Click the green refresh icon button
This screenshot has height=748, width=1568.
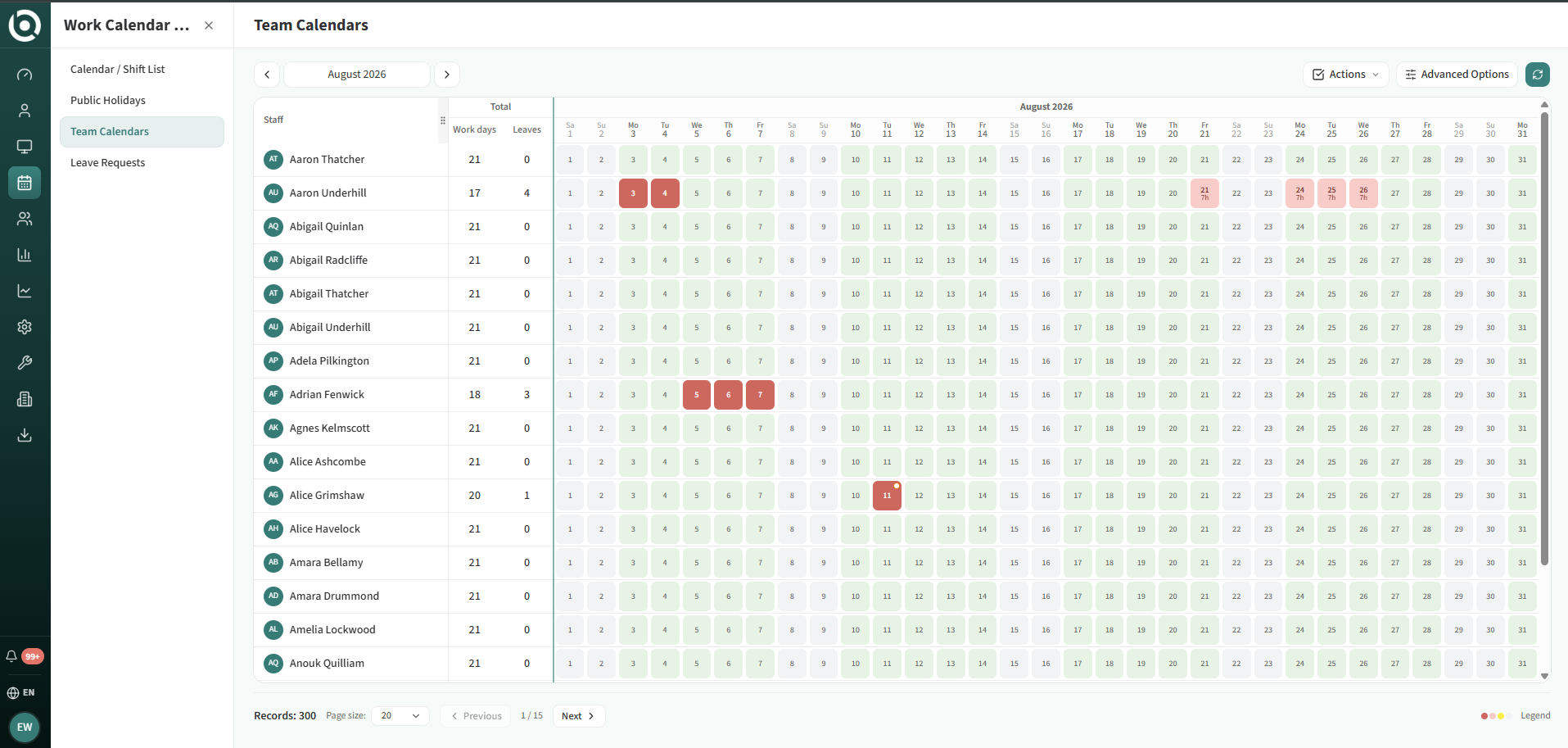click(1538, 75)
